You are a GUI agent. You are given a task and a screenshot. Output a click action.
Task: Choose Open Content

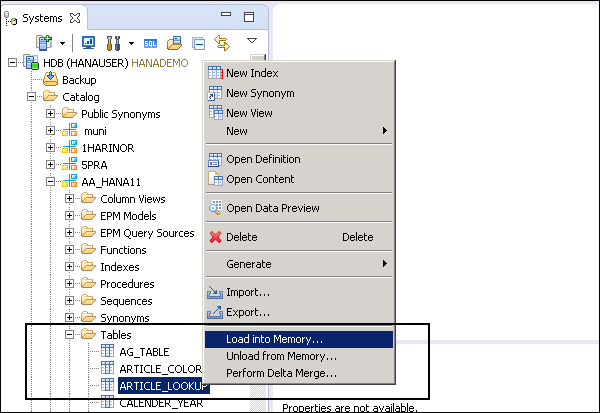(299, 179)
